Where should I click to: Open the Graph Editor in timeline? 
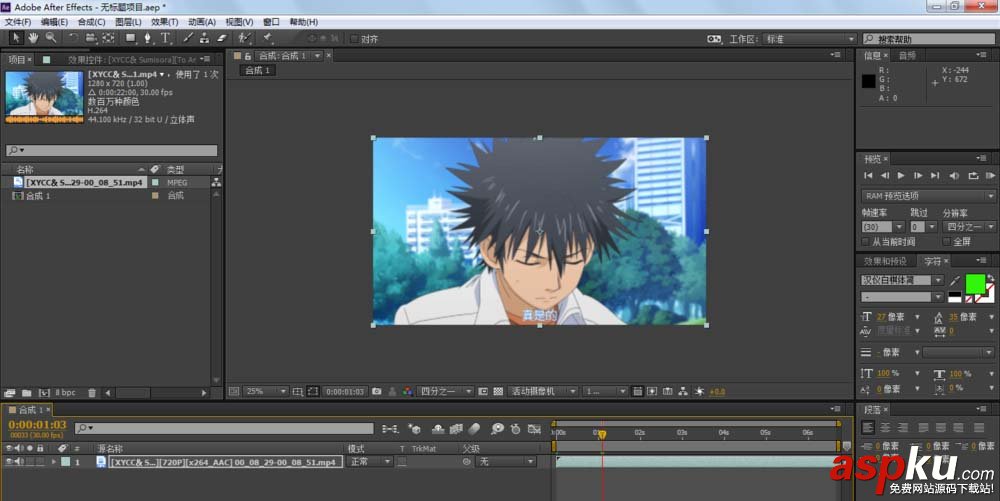coord(534,429)
